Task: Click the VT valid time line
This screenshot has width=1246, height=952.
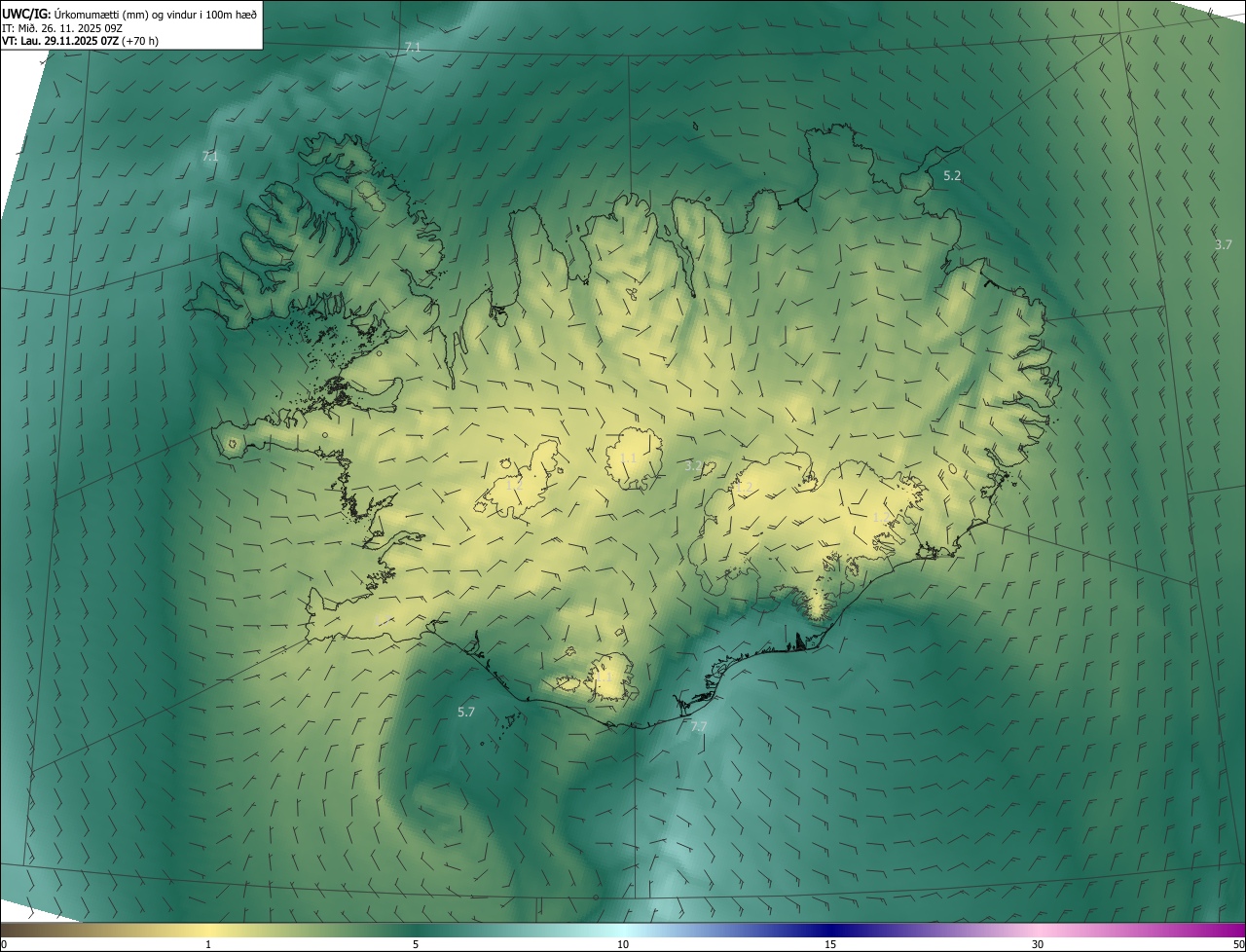Action: [60, 41]
